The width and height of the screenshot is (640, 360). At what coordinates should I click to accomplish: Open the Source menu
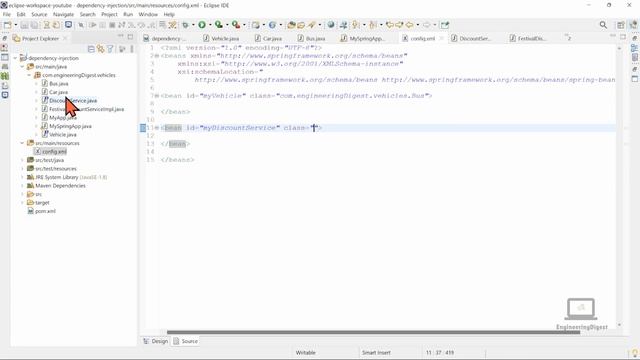click(x=39, y=14)
